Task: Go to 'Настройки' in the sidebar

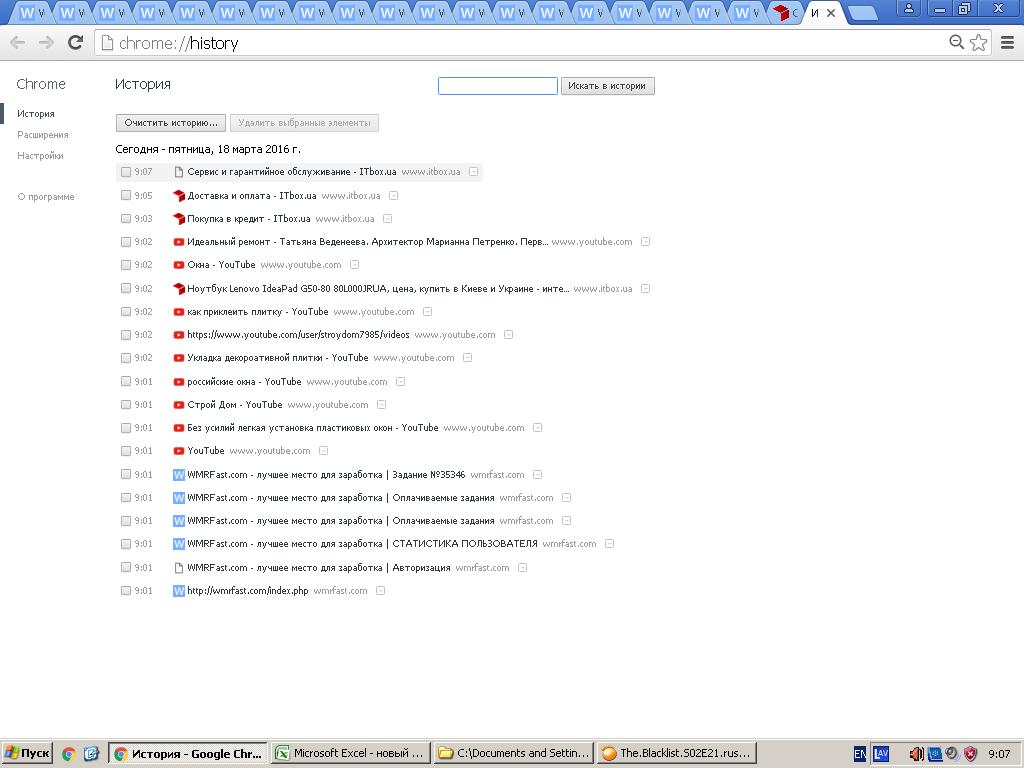Action: point(40,155)
